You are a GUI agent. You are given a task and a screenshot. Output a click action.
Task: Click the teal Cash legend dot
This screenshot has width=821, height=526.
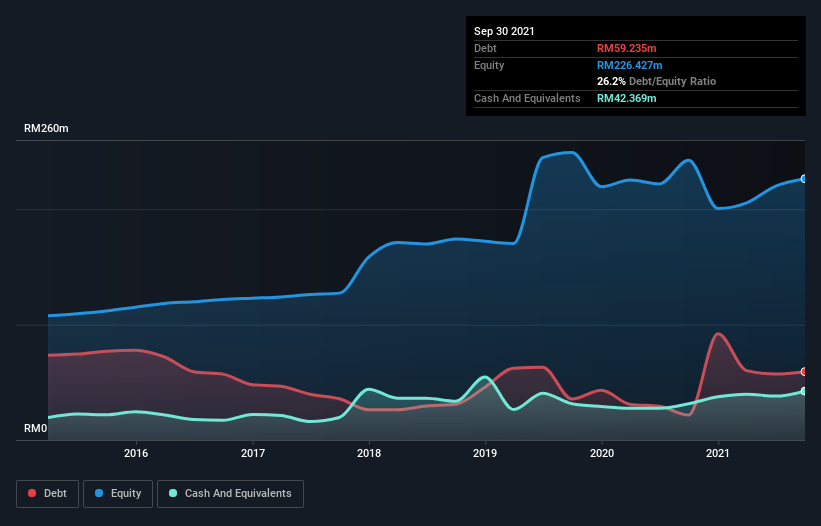coord(173,493)
